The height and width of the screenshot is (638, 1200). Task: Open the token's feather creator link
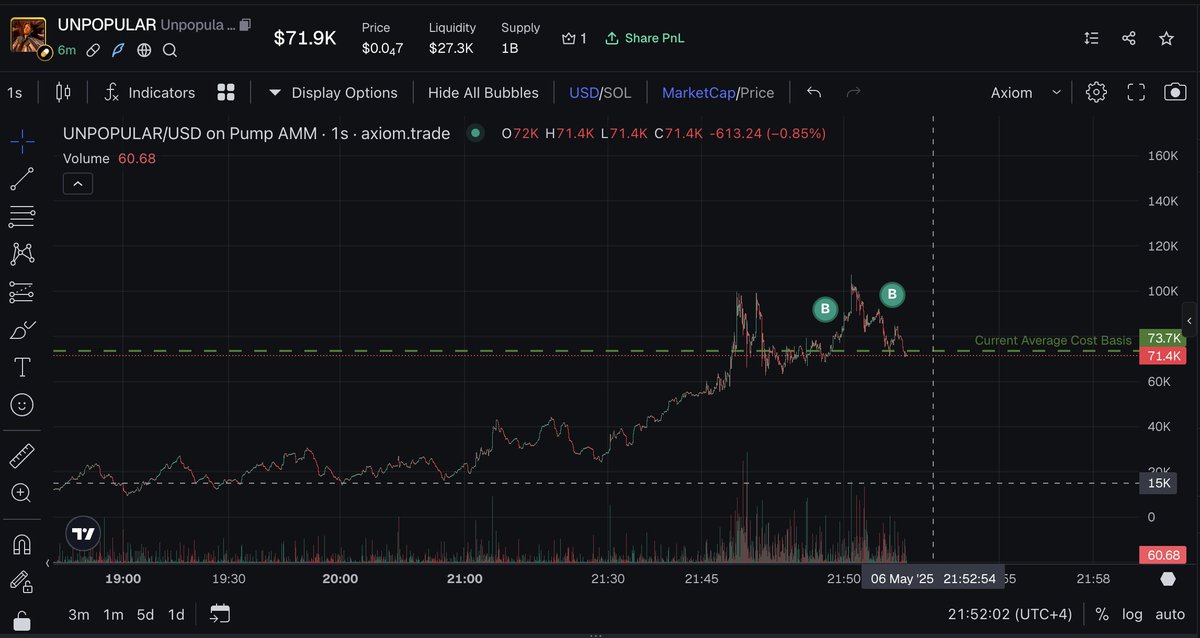pyautogui.click(x=118, y=49)
